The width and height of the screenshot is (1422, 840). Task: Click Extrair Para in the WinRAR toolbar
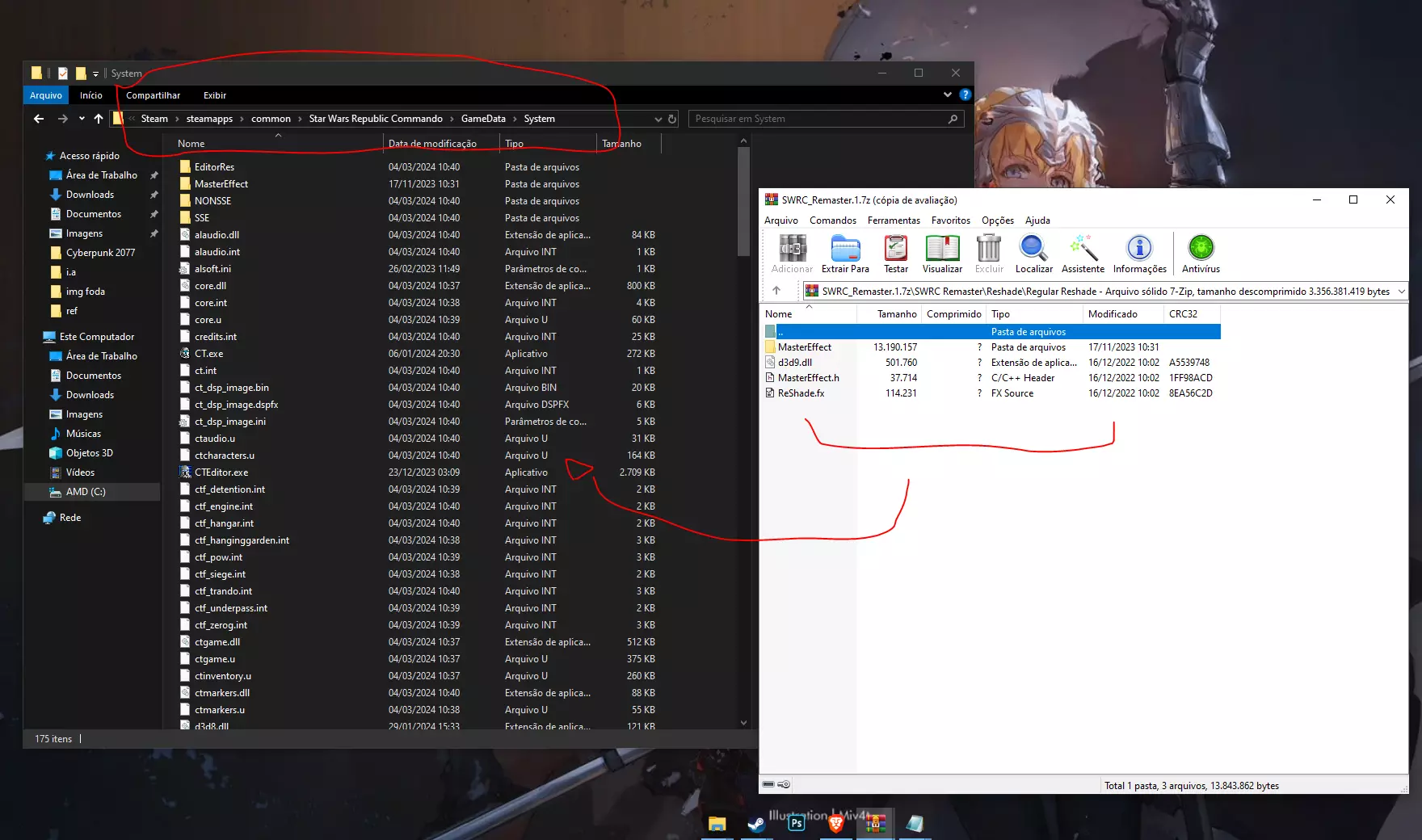click(x=845, y=254)
